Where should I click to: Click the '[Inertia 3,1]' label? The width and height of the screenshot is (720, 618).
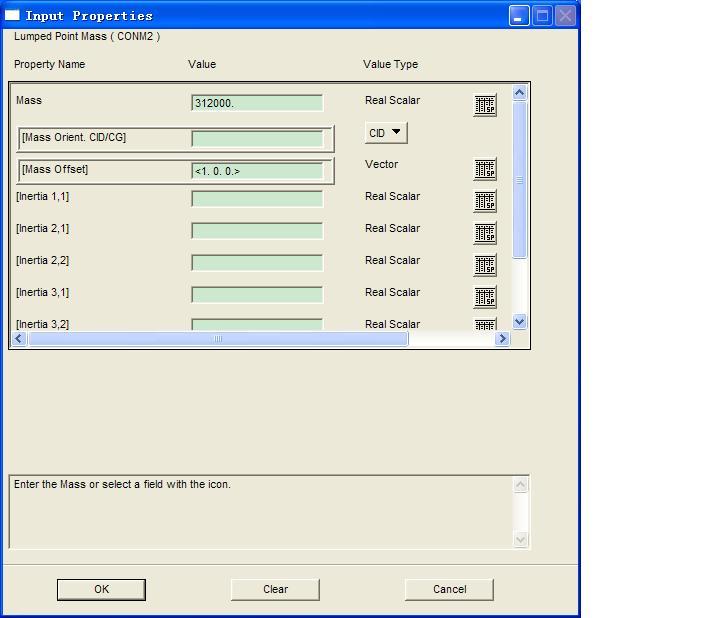(x=43, y=292)
